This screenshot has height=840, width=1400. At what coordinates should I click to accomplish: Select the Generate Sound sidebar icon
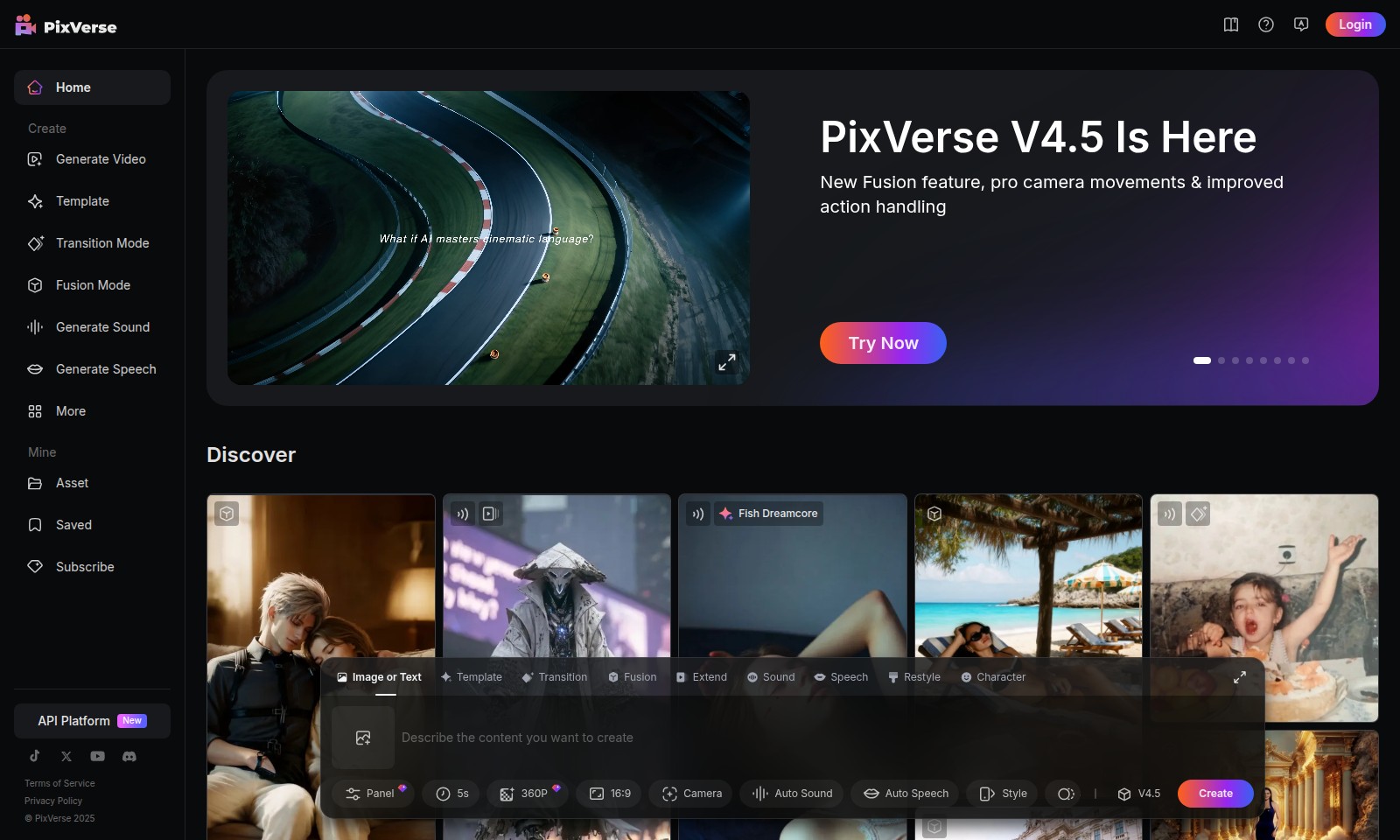point(34,326)
